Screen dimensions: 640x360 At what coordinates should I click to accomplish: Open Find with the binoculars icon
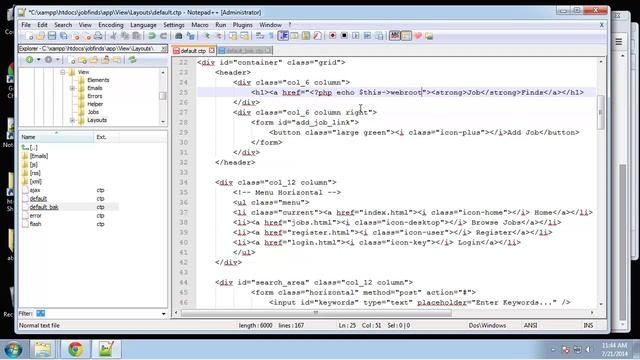(x=178, y=36)
